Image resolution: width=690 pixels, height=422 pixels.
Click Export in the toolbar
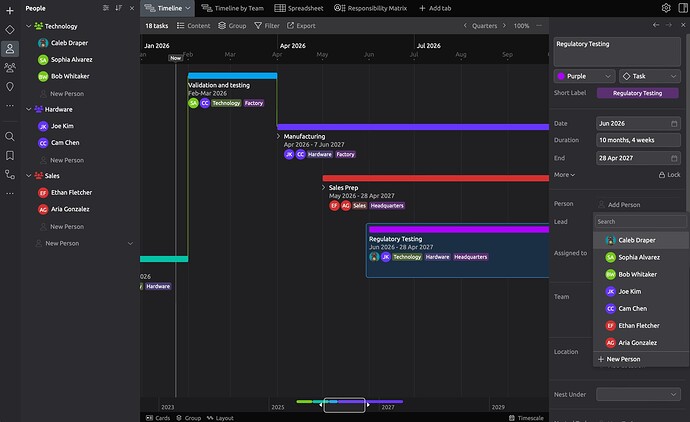tap(300, 26)
